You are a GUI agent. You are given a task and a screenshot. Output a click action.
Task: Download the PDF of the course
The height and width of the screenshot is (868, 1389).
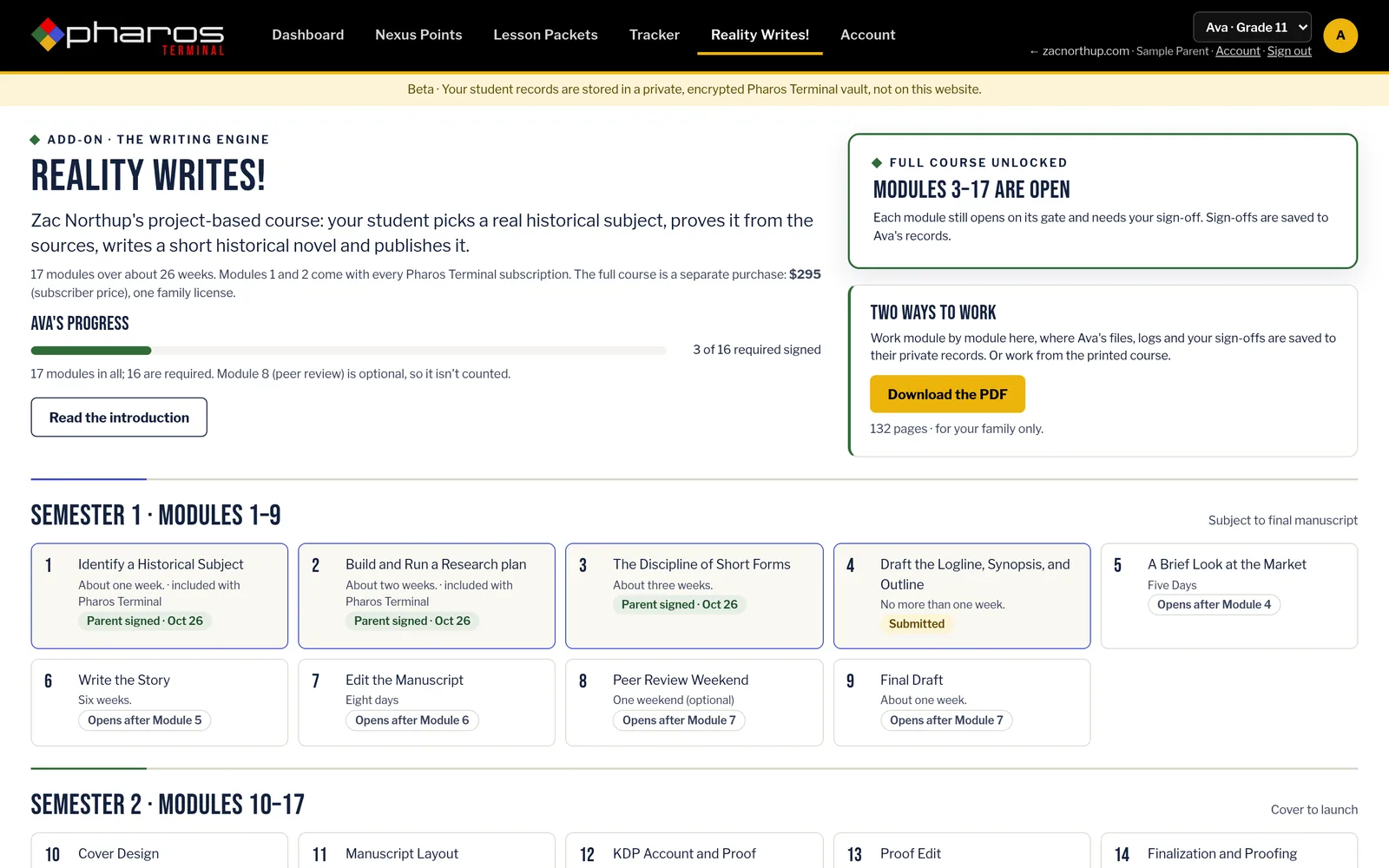[x=947, y=394]
